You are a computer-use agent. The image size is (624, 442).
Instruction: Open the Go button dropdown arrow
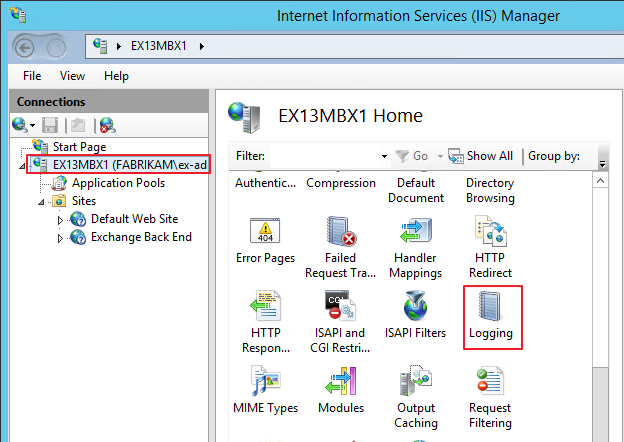[x=440, y=156]
